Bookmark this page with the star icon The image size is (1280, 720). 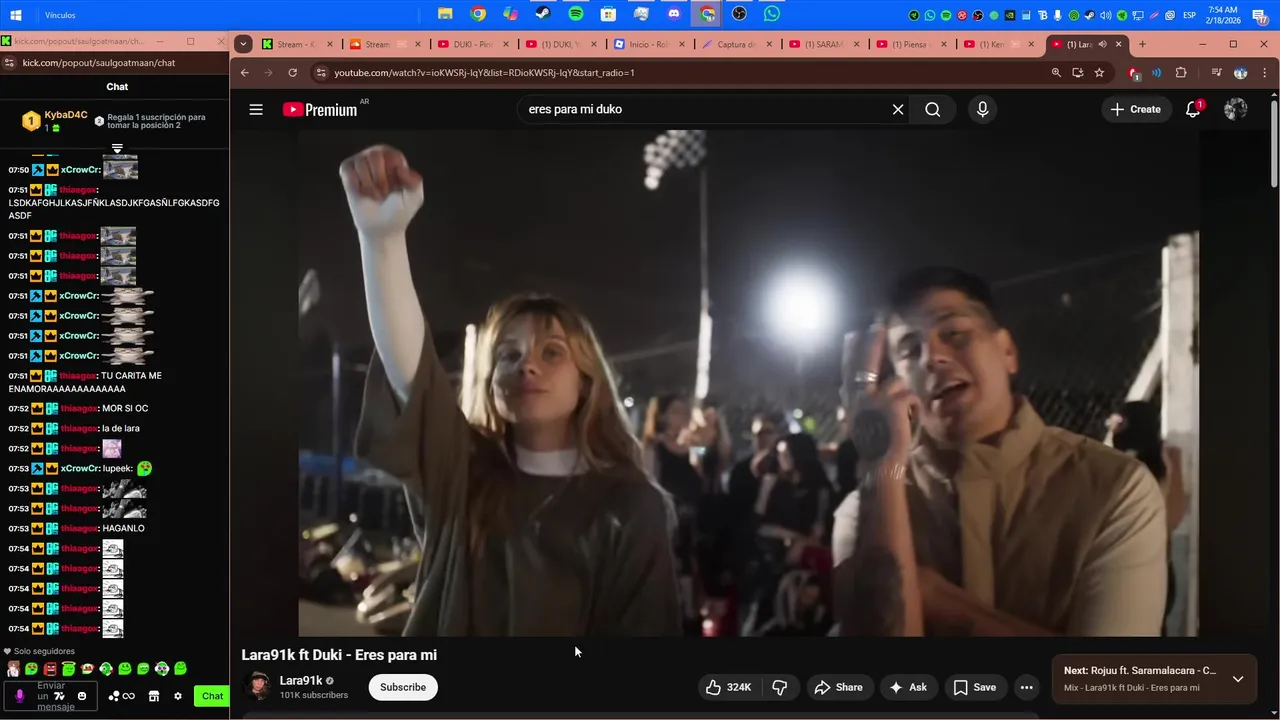coord(1099,72)
